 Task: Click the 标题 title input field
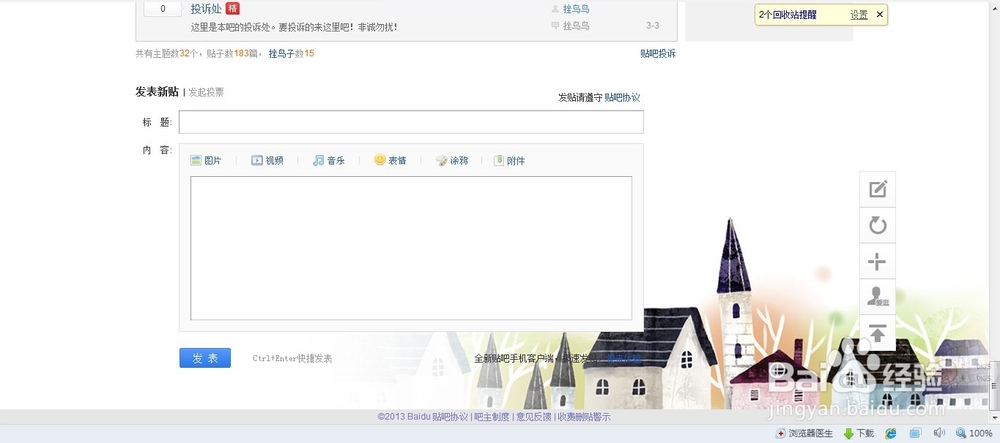coord(411,122)
